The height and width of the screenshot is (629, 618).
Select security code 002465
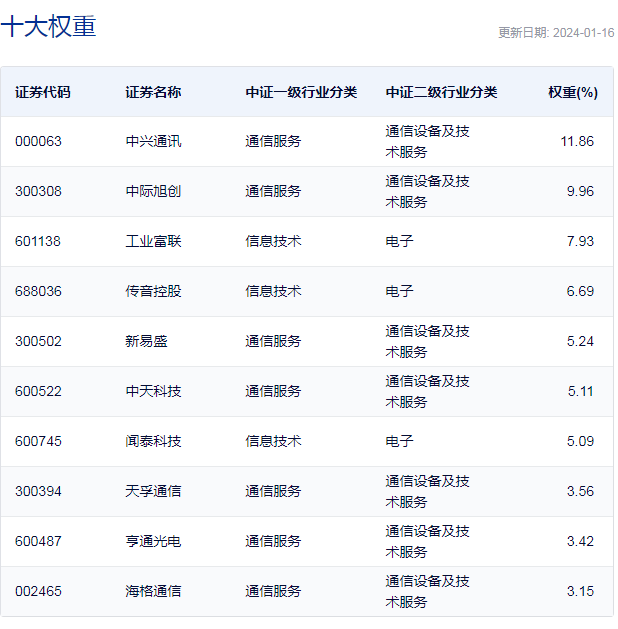38,591
